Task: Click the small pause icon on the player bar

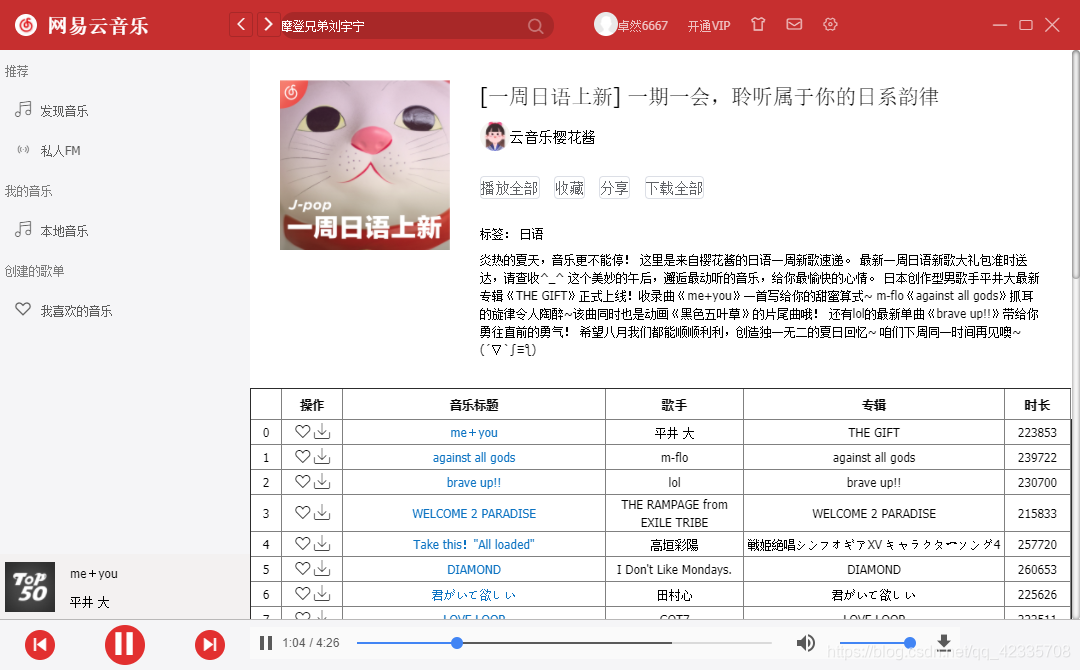Action: pyautogui.click(x=266, y=643)
